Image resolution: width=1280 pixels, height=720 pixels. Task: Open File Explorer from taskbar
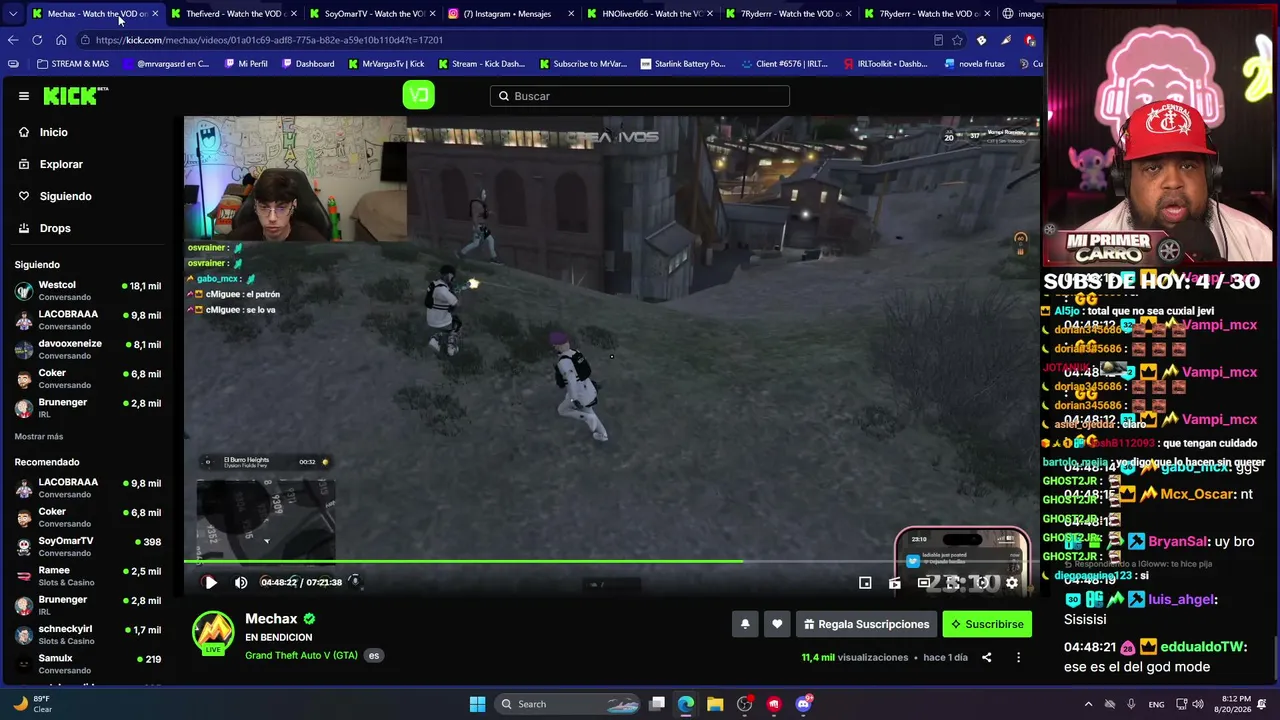pos(715,704)
